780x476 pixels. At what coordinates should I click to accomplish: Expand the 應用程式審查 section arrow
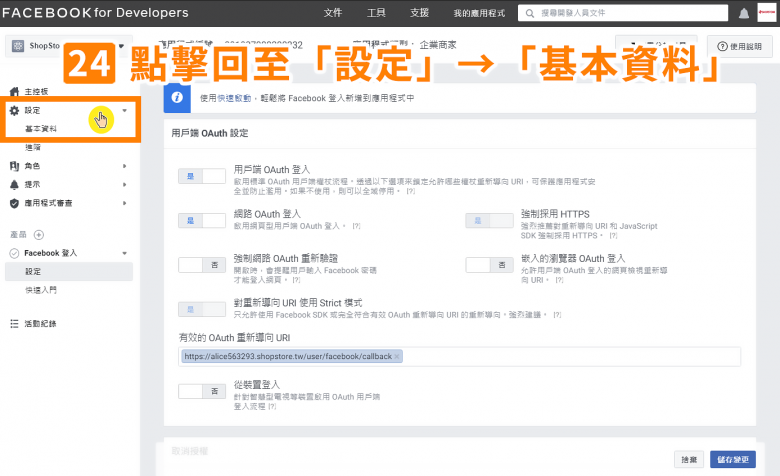[124, 203]
